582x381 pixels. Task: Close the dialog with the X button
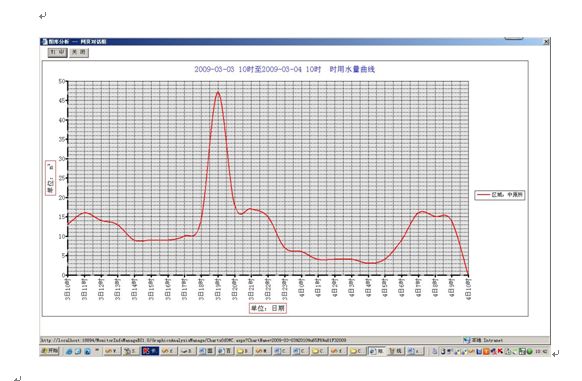coord(546,42)
